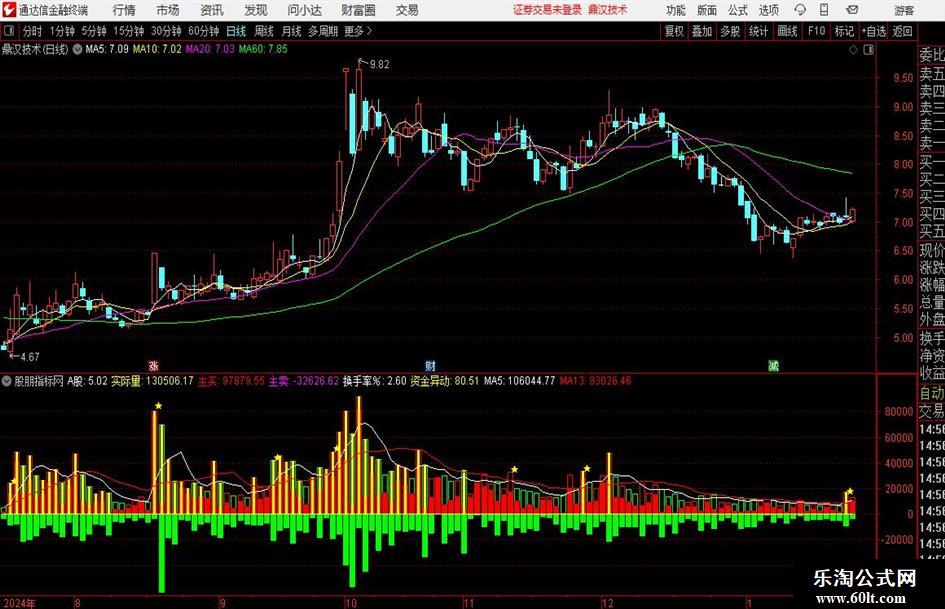Switch to 60分钟 period
Screen dimensions: 945x609
[x=204, y=31]
